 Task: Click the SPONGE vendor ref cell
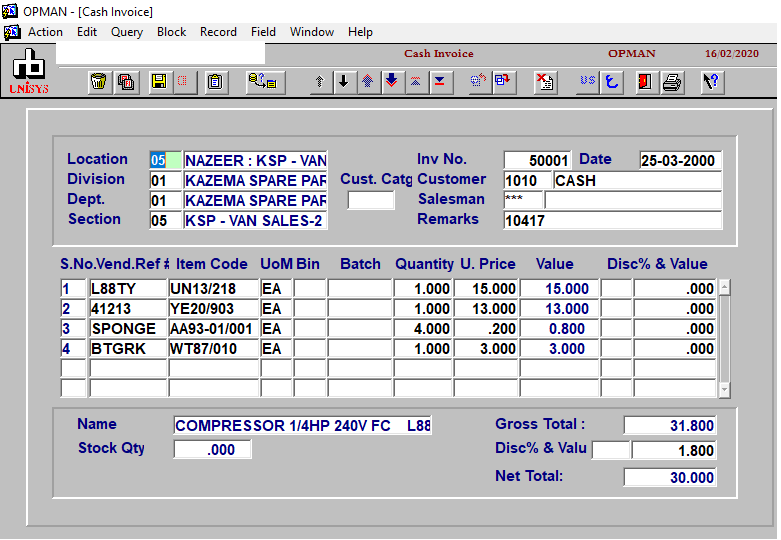[128, 328]
